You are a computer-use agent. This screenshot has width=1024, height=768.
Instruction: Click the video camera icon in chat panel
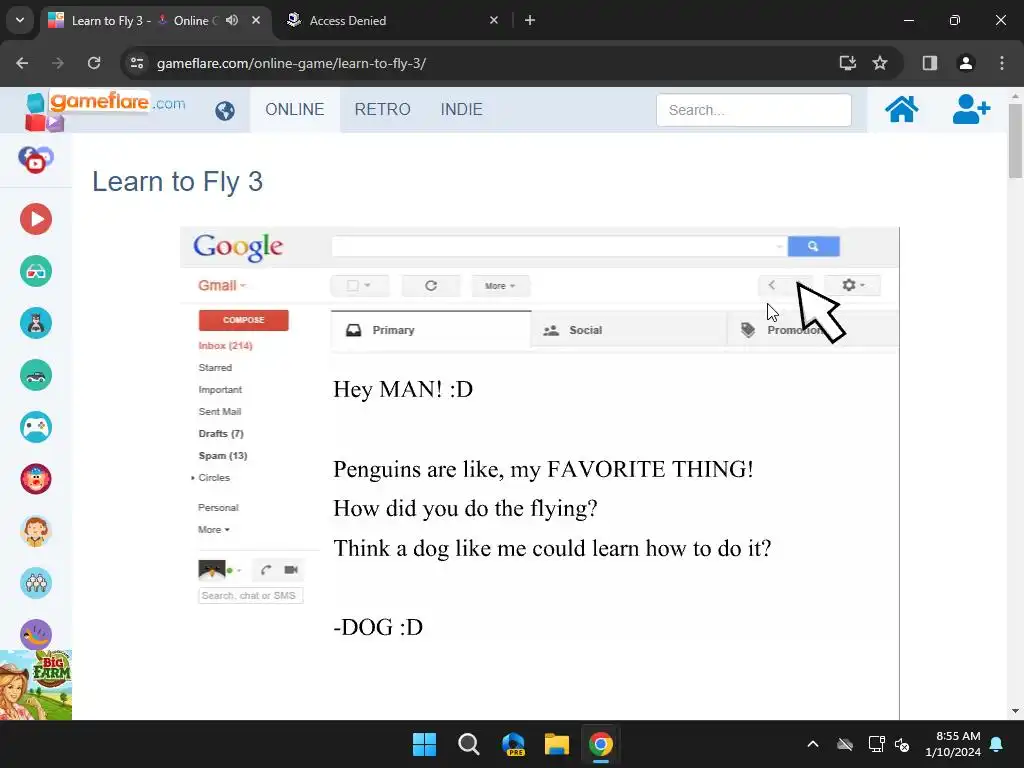[x=291, y=570]
